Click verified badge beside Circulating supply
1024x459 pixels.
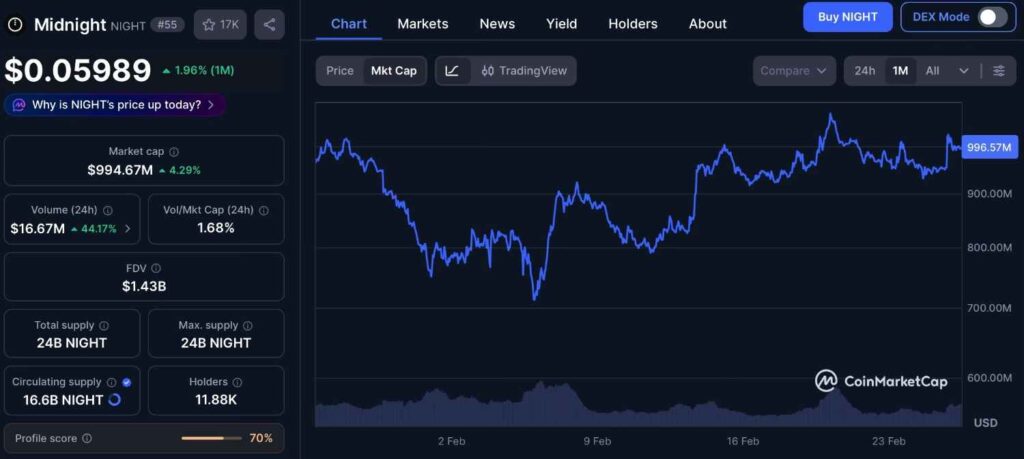click(126, 382)
